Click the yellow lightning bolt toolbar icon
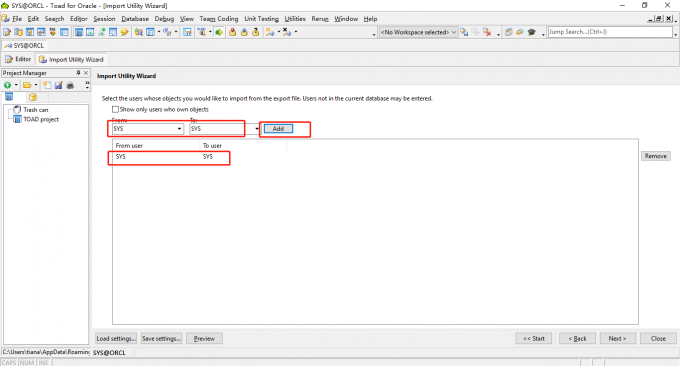 [124, 32]
